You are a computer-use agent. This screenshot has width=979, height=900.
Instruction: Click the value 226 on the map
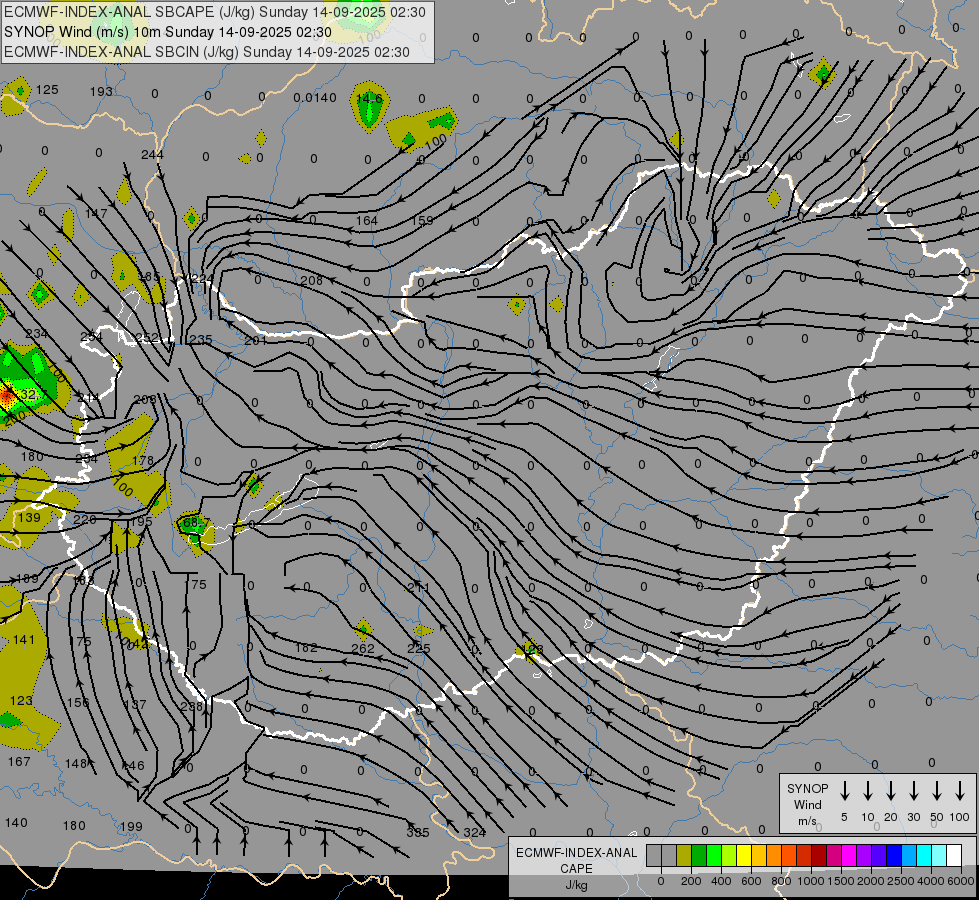tap(85, 520)
